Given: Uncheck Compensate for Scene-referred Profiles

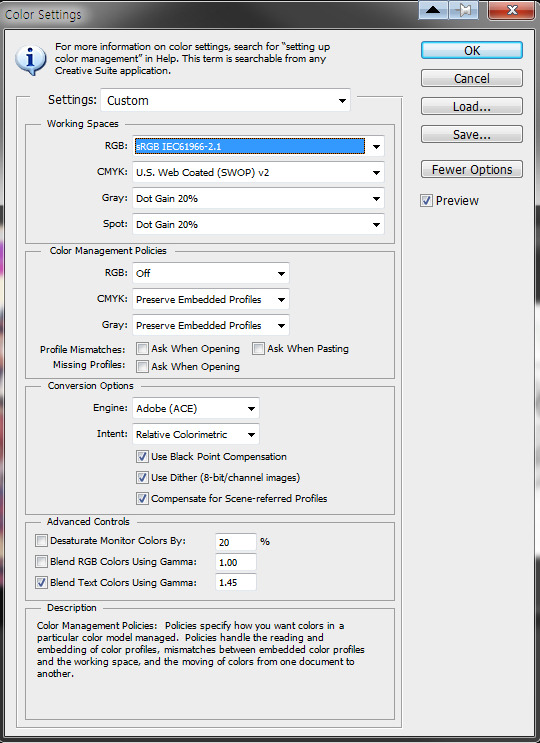Looking at the screenshot, I should 142,498.
